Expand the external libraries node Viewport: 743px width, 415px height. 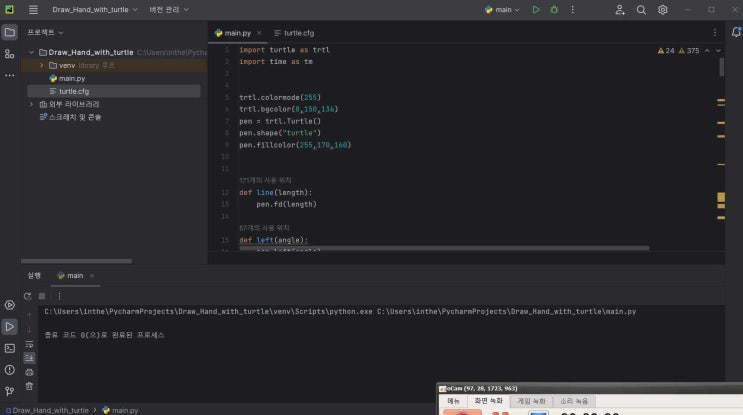[x=31, y=104]
